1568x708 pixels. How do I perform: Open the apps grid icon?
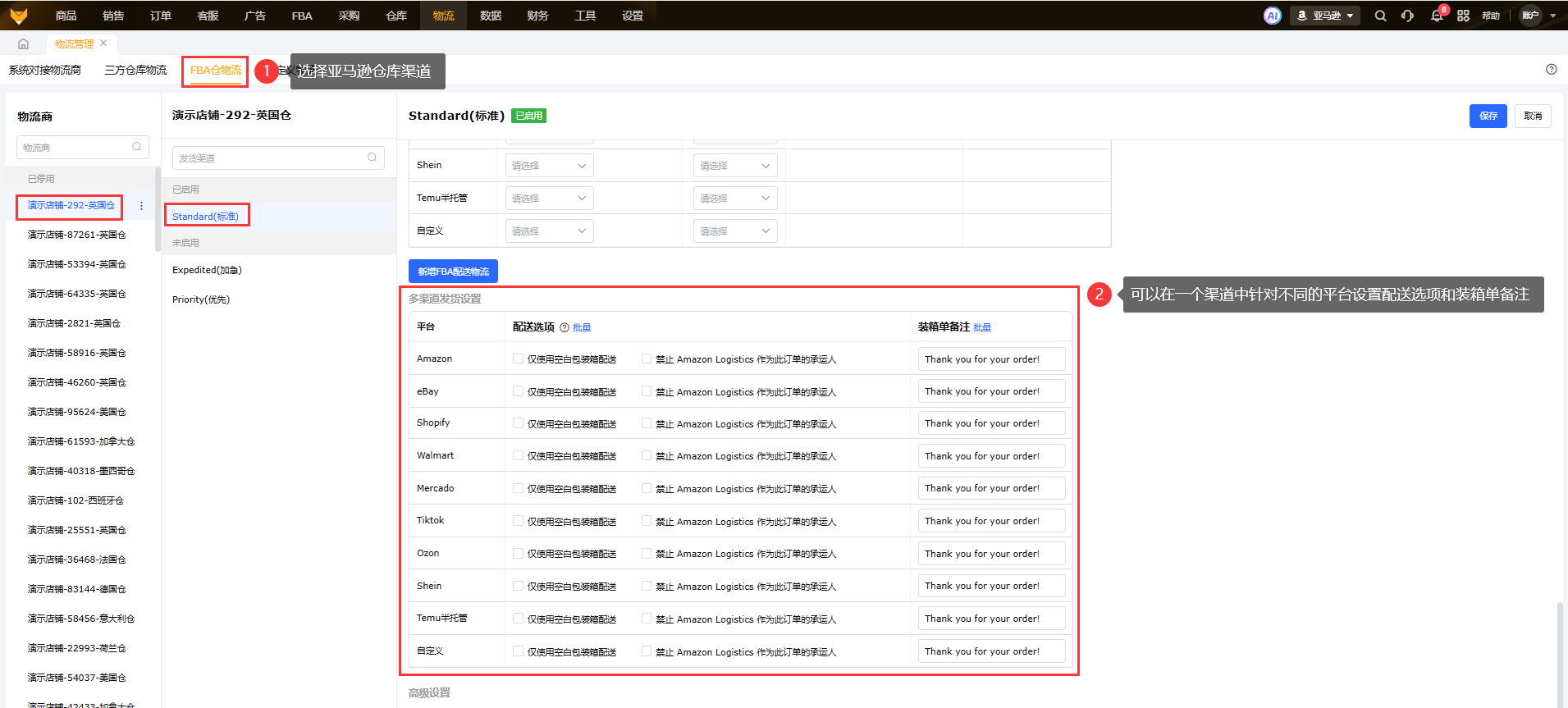[x=1463, y=16]
